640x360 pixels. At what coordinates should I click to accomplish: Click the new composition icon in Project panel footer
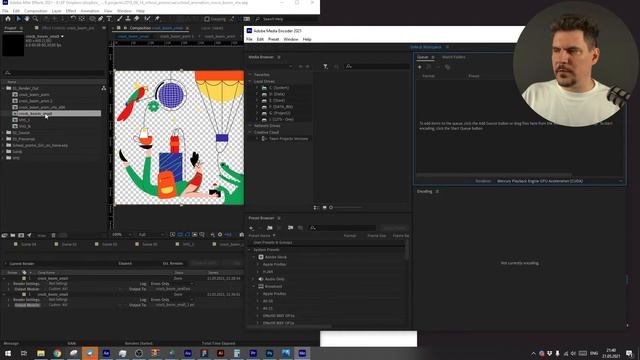pyautogui.click(x=21, y=236)
